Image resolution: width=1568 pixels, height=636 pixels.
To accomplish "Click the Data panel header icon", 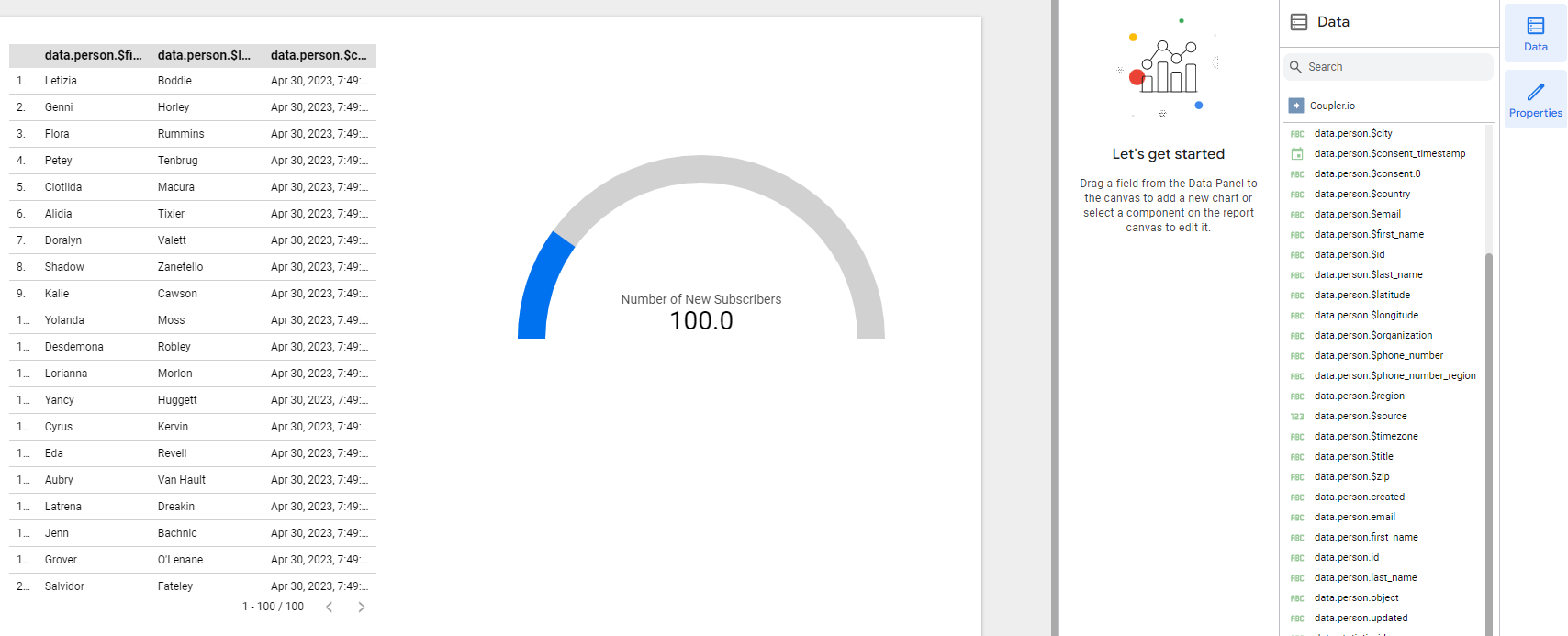I will point(1299,22).
